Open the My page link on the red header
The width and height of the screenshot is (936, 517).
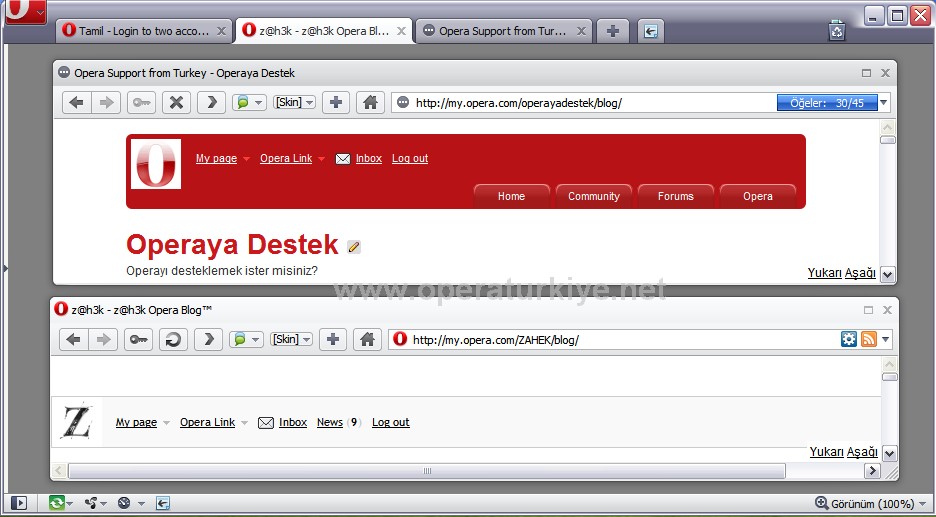216,158
